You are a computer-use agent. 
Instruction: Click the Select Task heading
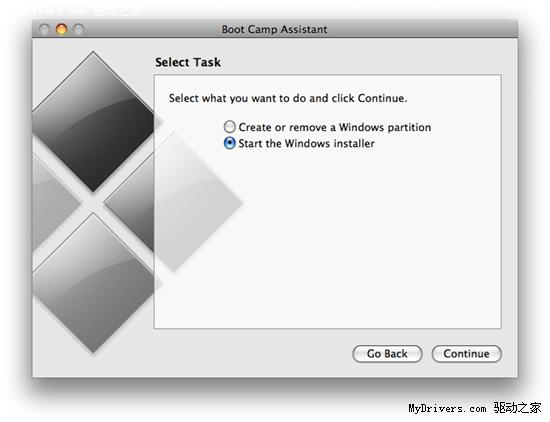pyautogui.click(x=188, y=62)
